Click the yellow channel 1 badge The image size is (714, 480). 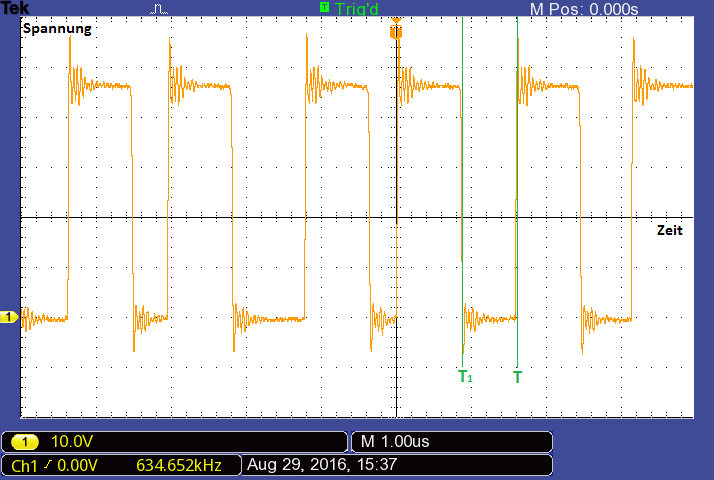coord(25,442)
